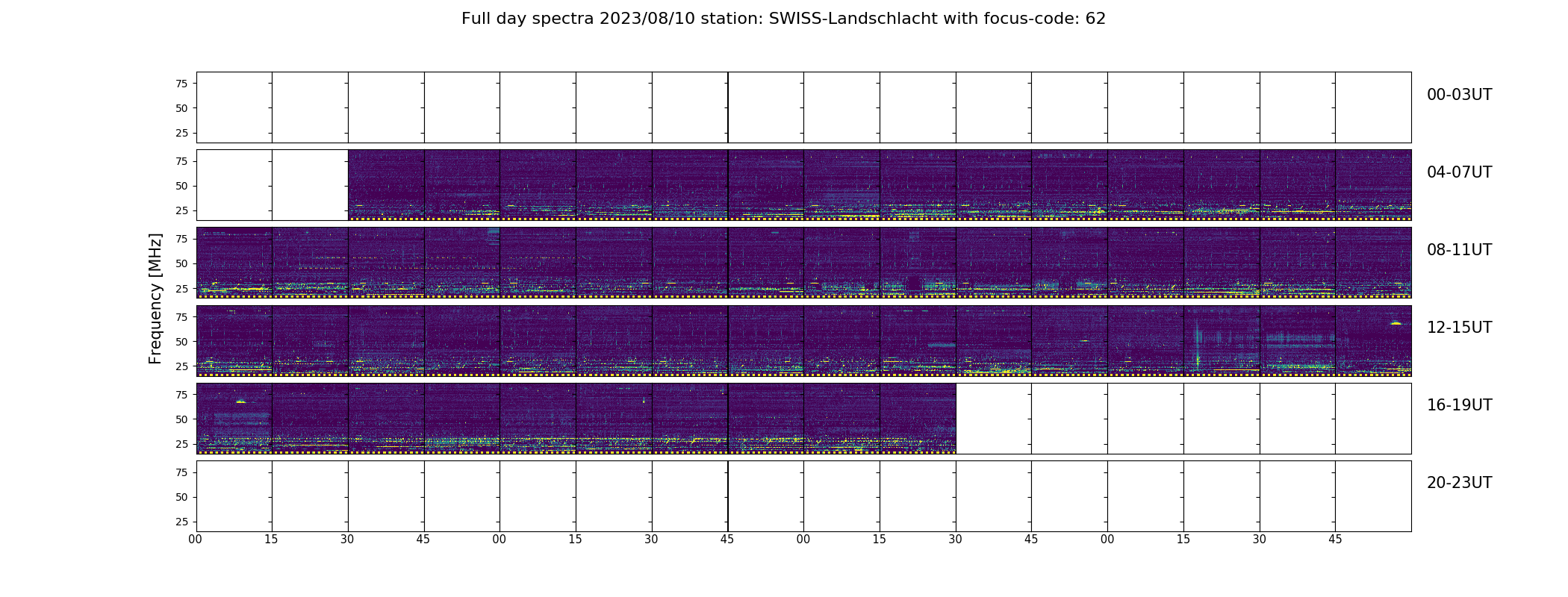Click the last 45 label on the time axis
The width and height of the screenshot is (1568, 597).
point(1336,540)
